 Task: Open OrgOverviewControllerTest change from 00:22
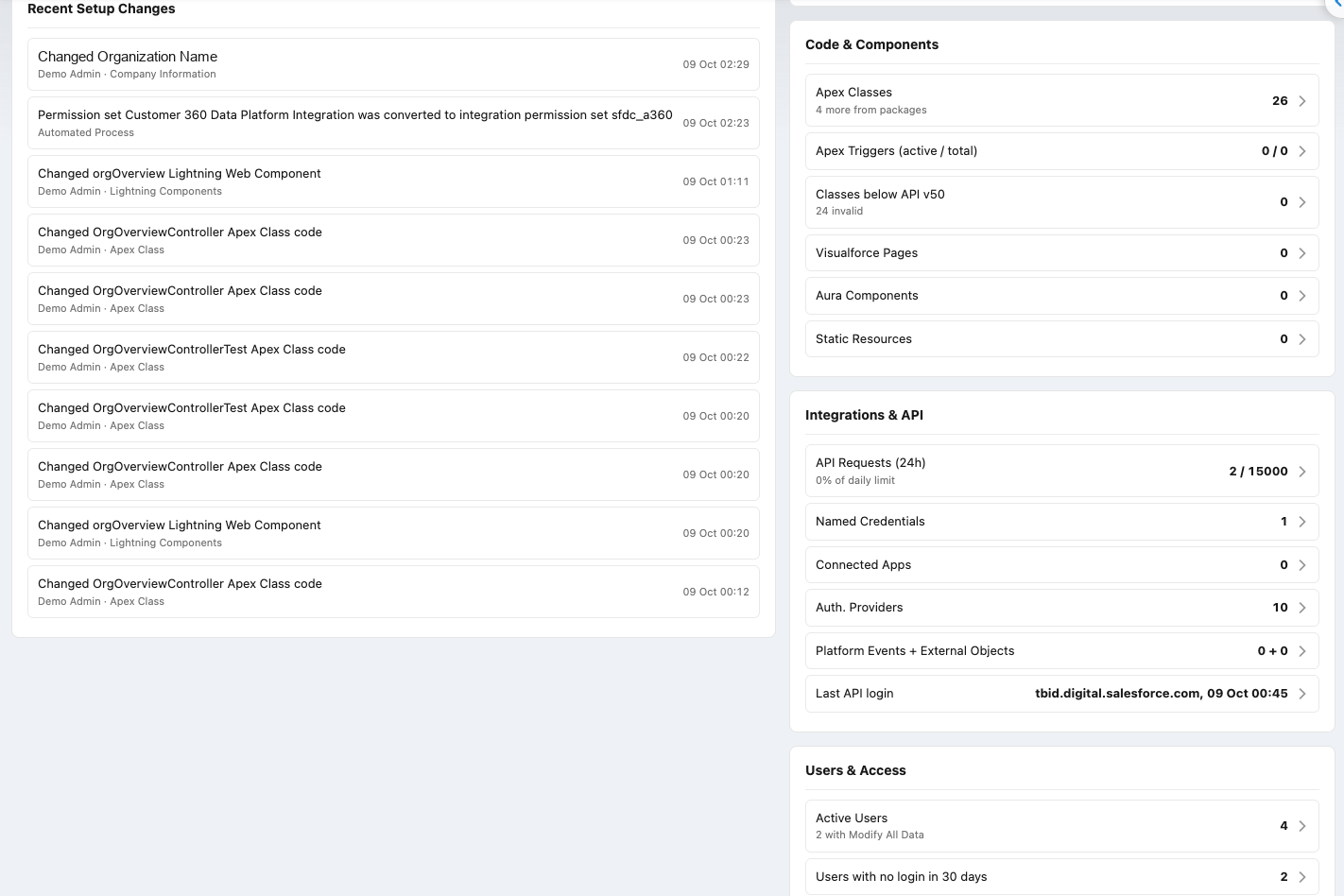(393, 357)
